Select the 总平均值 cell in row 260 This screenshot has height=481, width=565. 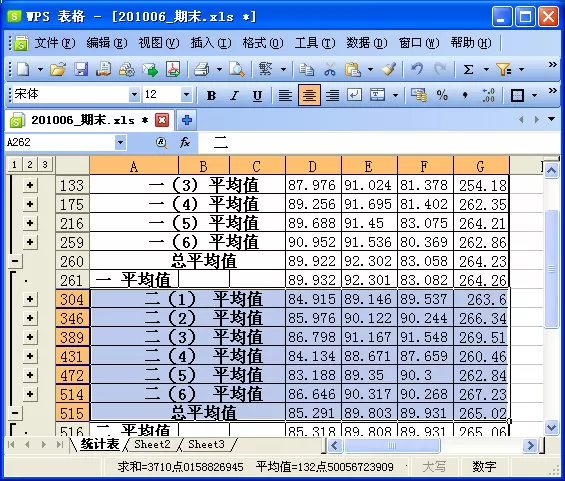tap(187, 261)
